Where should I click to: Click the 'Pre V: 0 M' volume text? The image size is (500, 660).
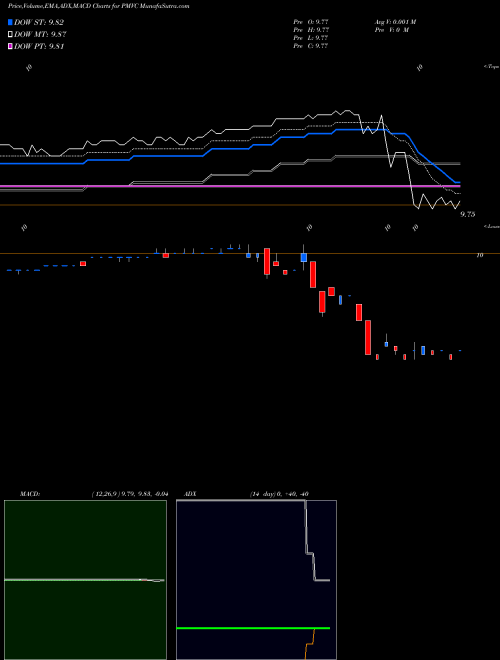point(391,30)
